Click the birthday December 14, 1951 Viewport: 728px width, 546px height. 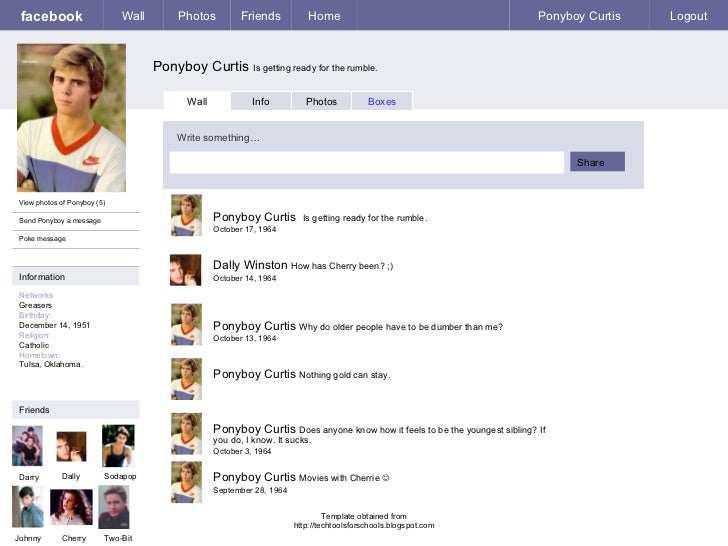54,325
